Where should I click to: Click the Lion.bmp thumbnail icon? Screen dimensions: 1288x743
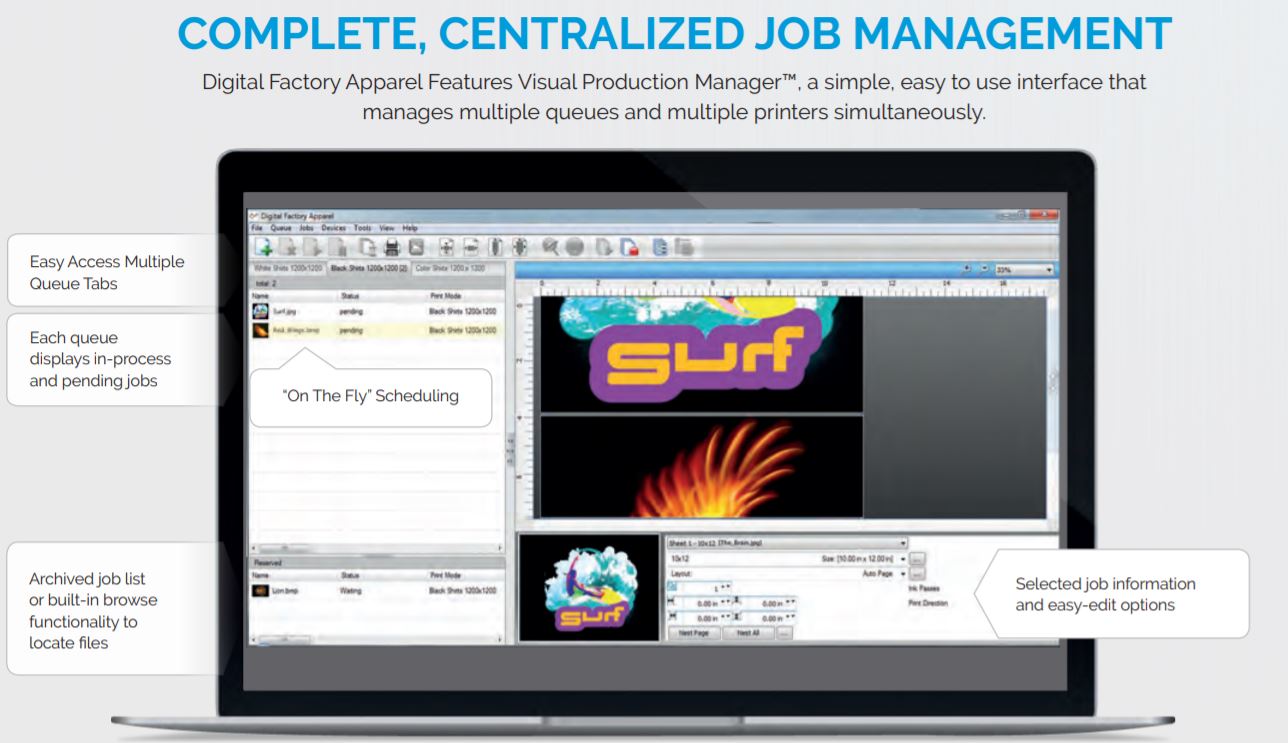tap(260, 591)
